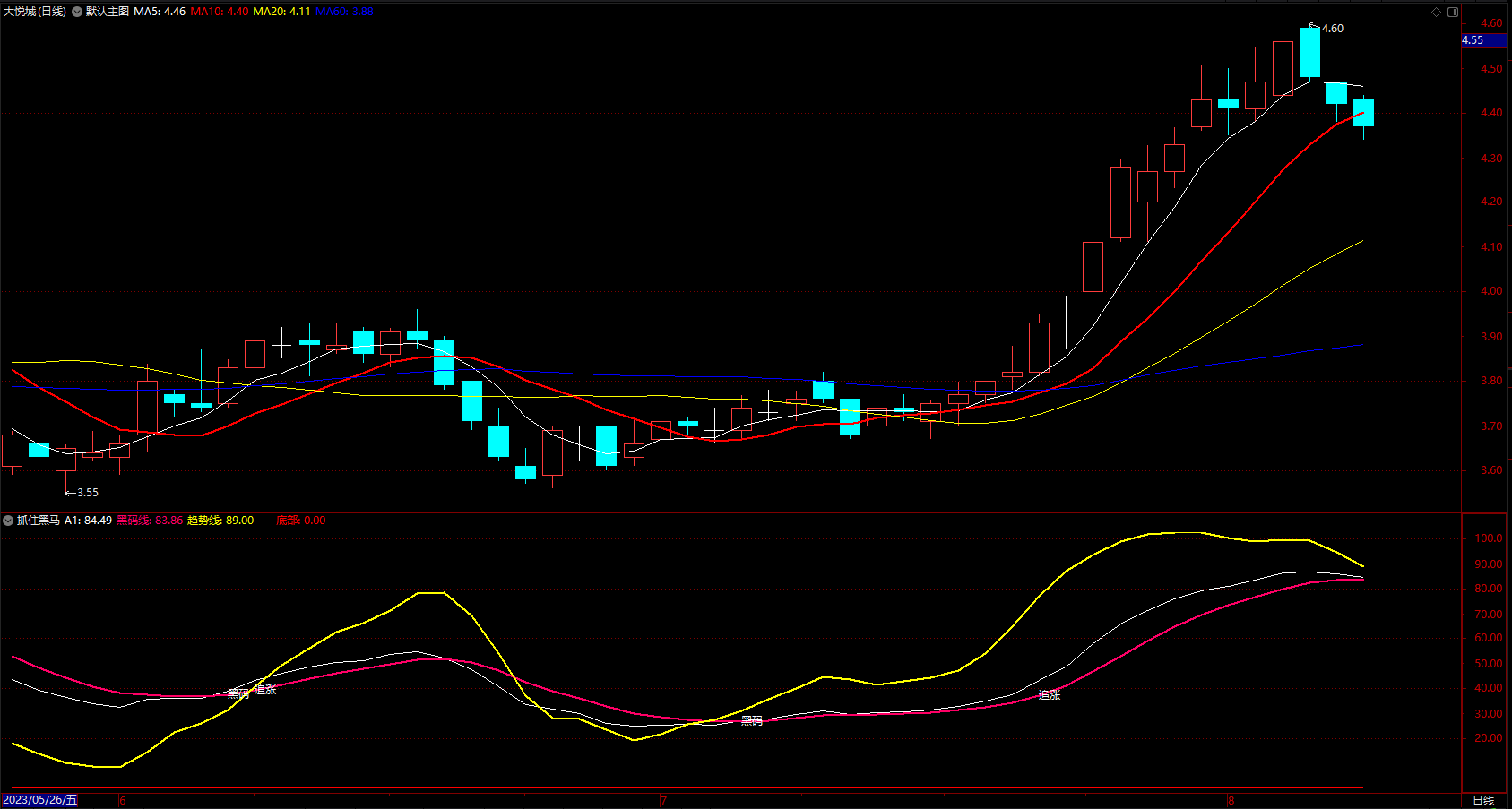
Task: Click the 趋势线: 89.00 value
Action: [x=220, y=521]
